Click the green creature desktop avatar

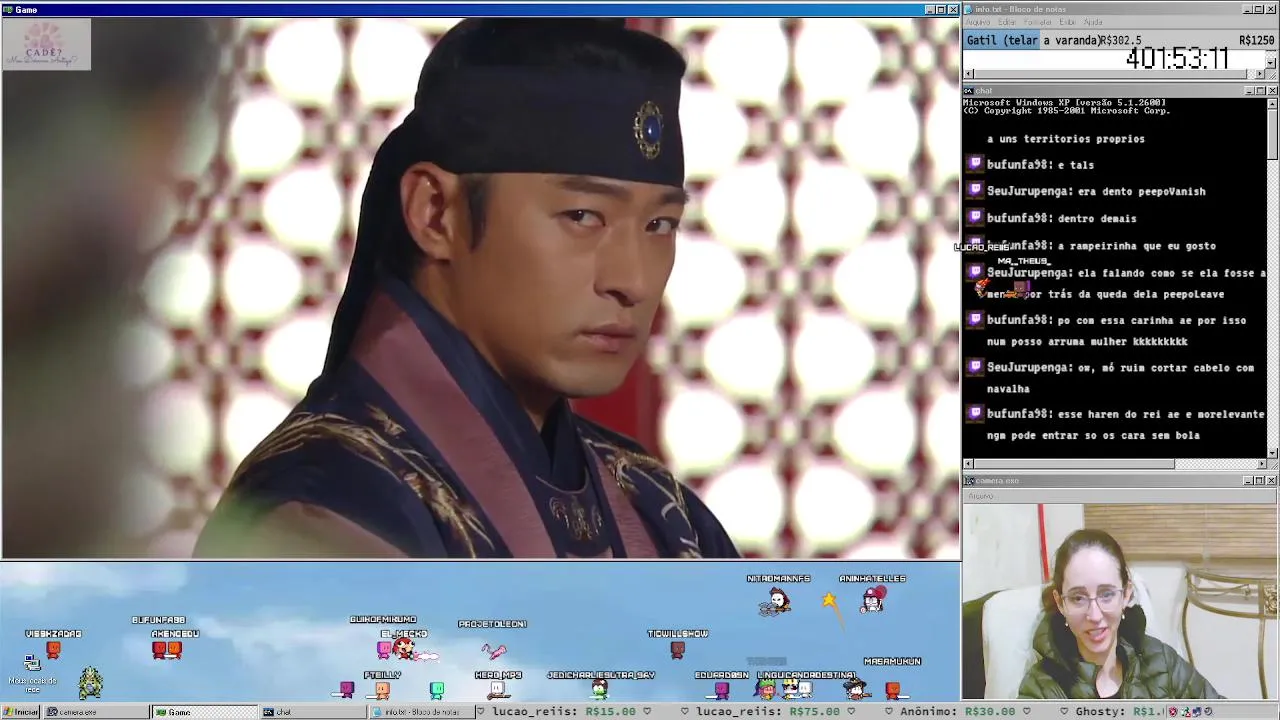(91, 682)
